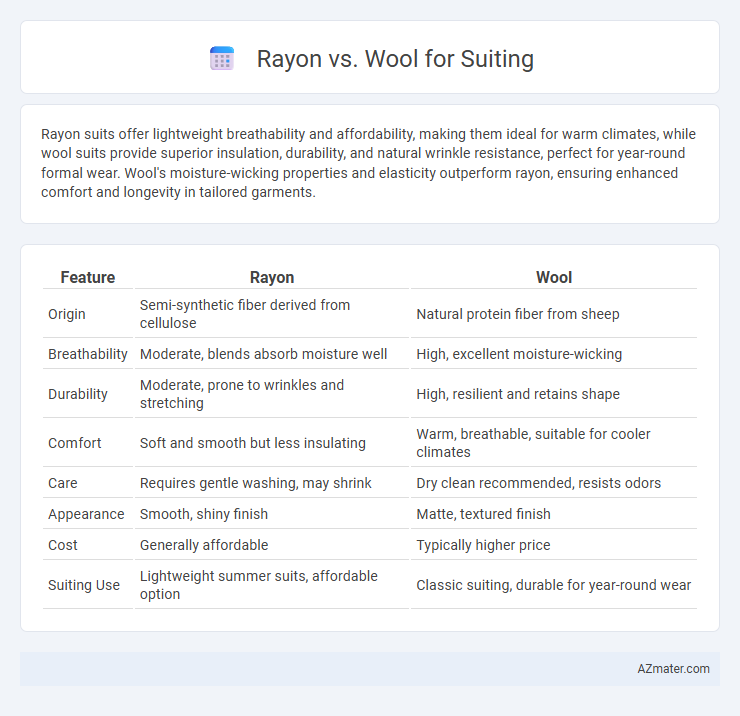Select the 'Feature' column header

click(88, 277)
